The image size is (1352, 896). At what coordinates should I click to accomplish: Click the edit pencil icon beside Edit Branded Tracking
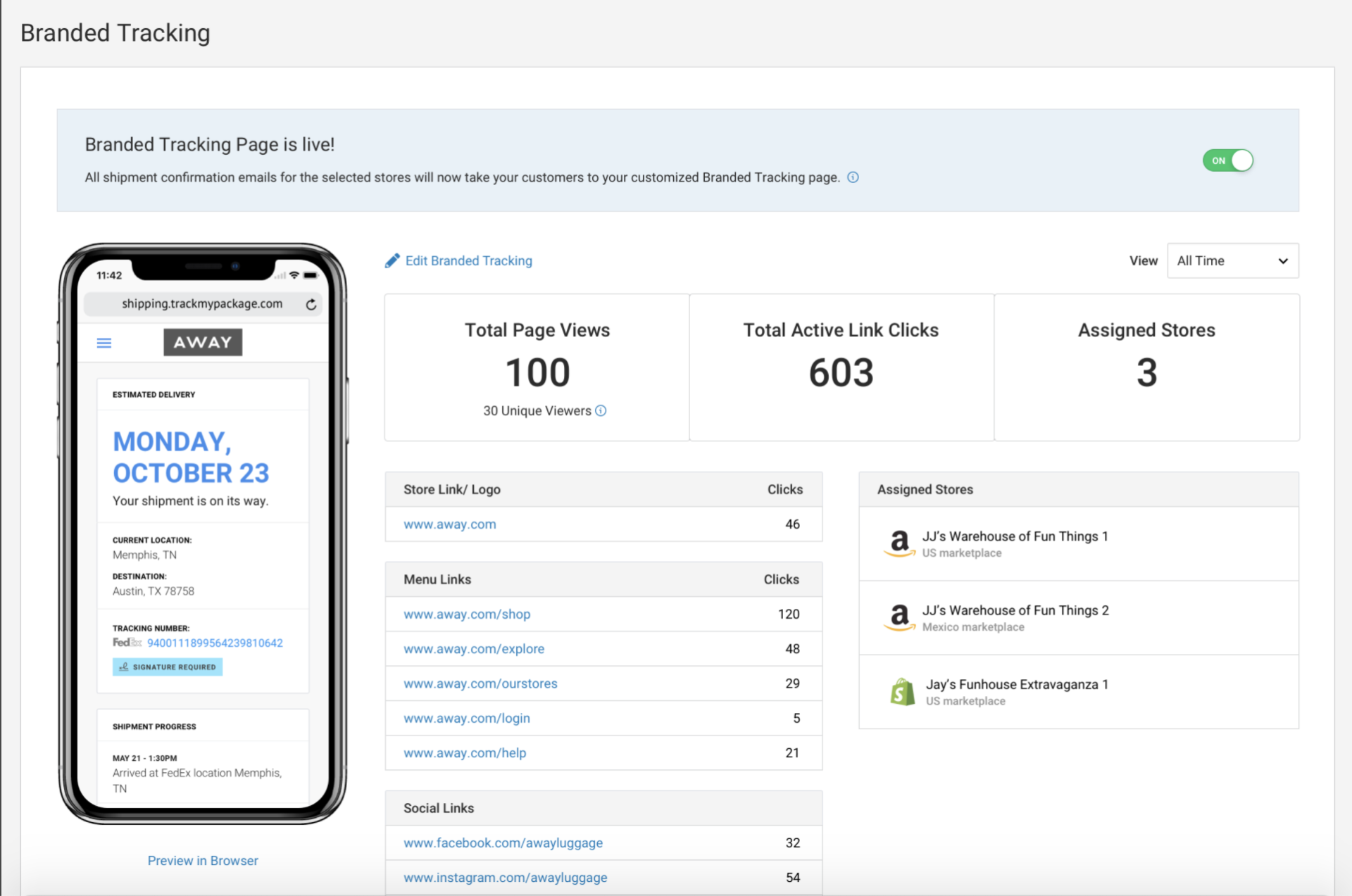coord(393,260)
